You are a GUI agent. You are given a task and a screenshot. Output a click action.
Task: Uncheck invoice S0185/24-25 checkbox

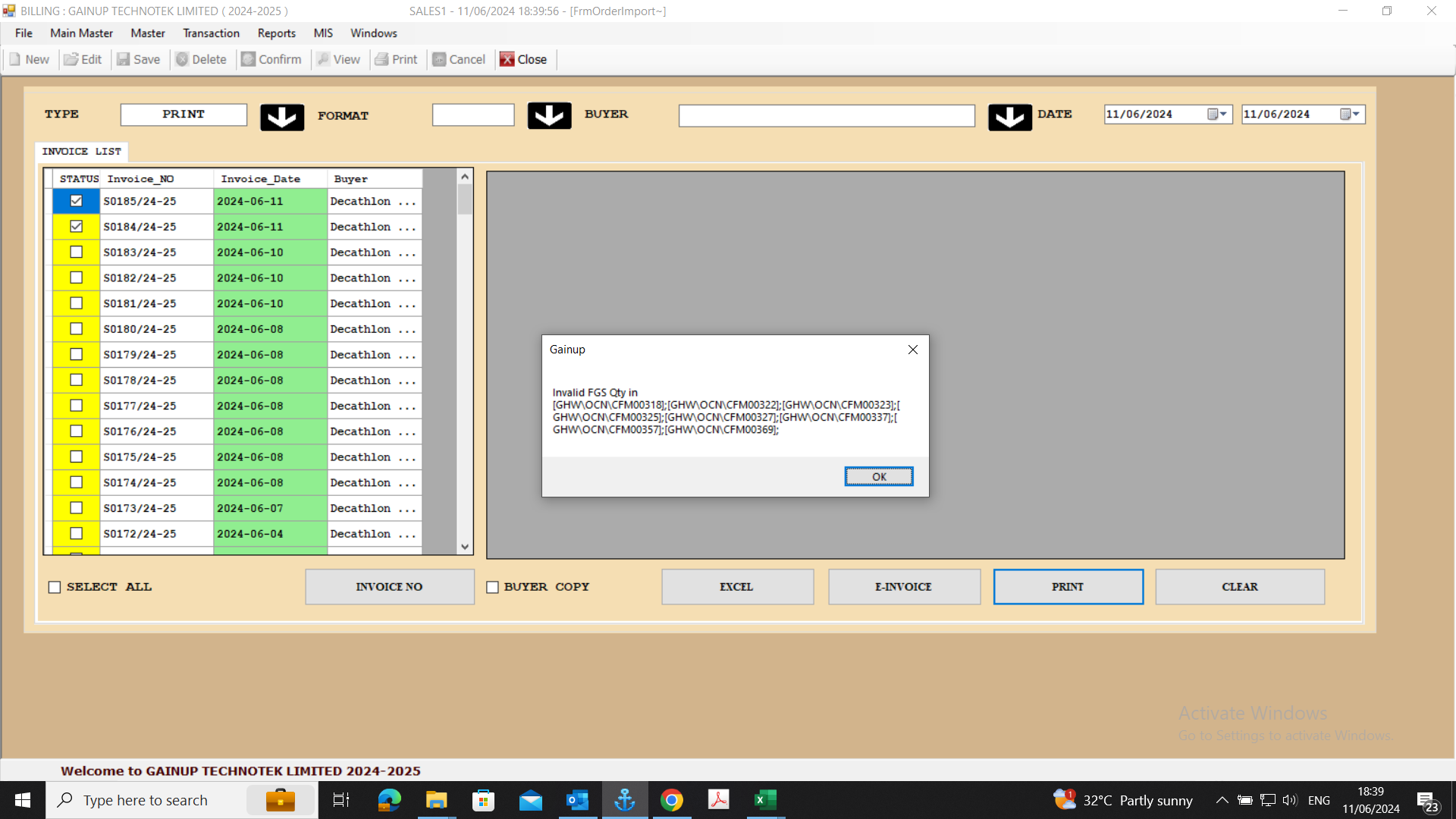pyautogui.click(x=76, y=201)
